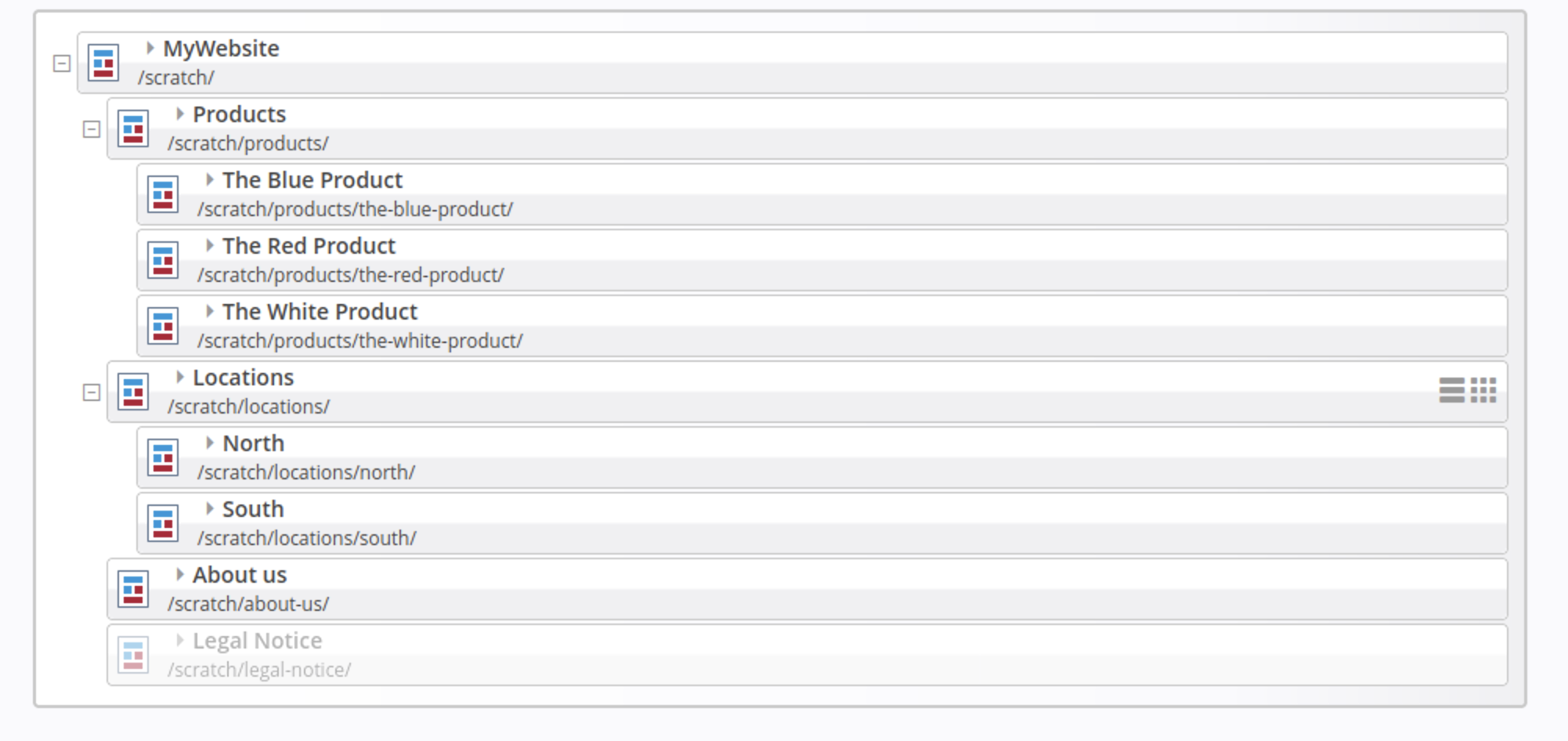The width and height of the screenshot is (1568, 741).
Task: Click the North page icon
Action: (x=163, y=457)
